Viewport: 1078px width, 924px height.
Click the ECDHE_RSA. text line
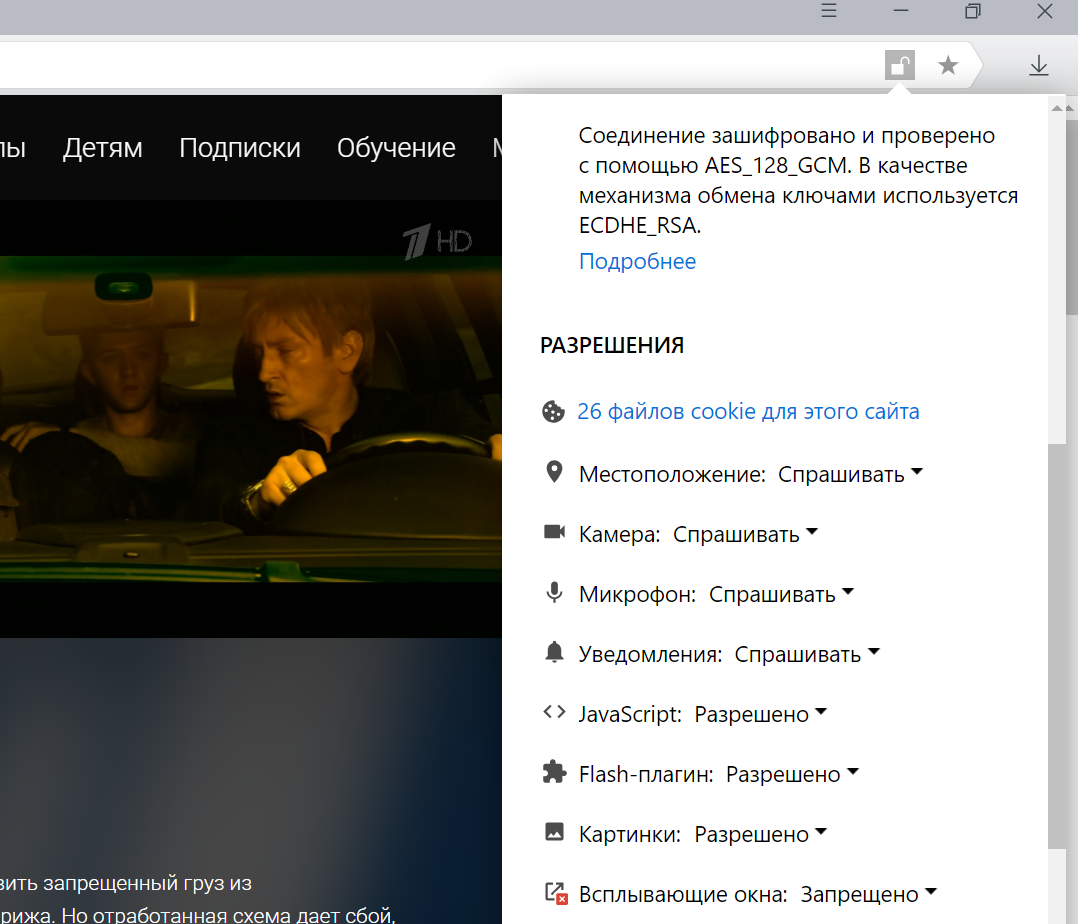[639, 226]
